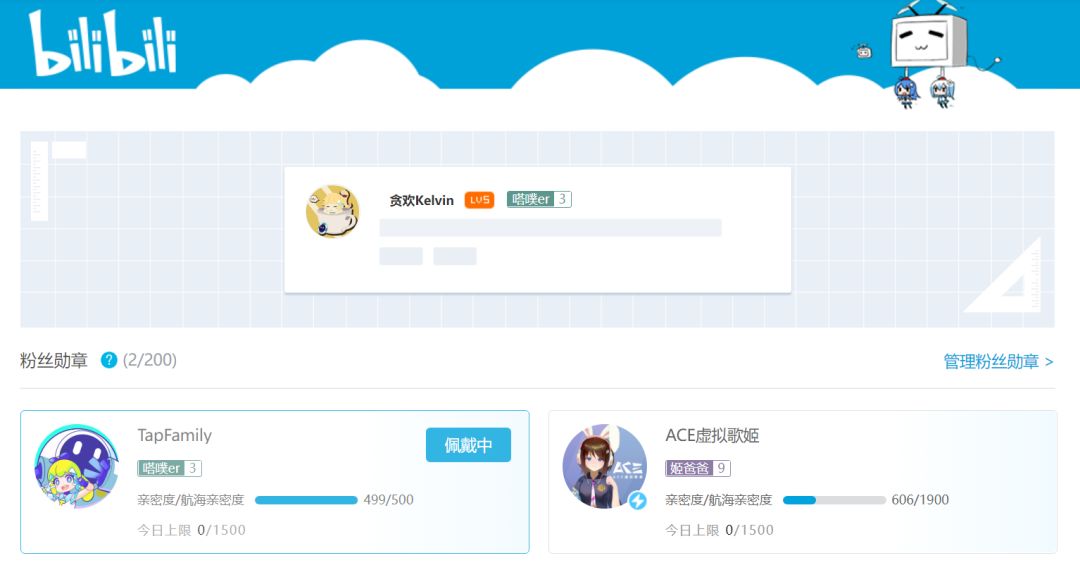Click the 粉丝勋章 section heading
The width and height of the screenshot is (1080, 565).
click(54, 360)
